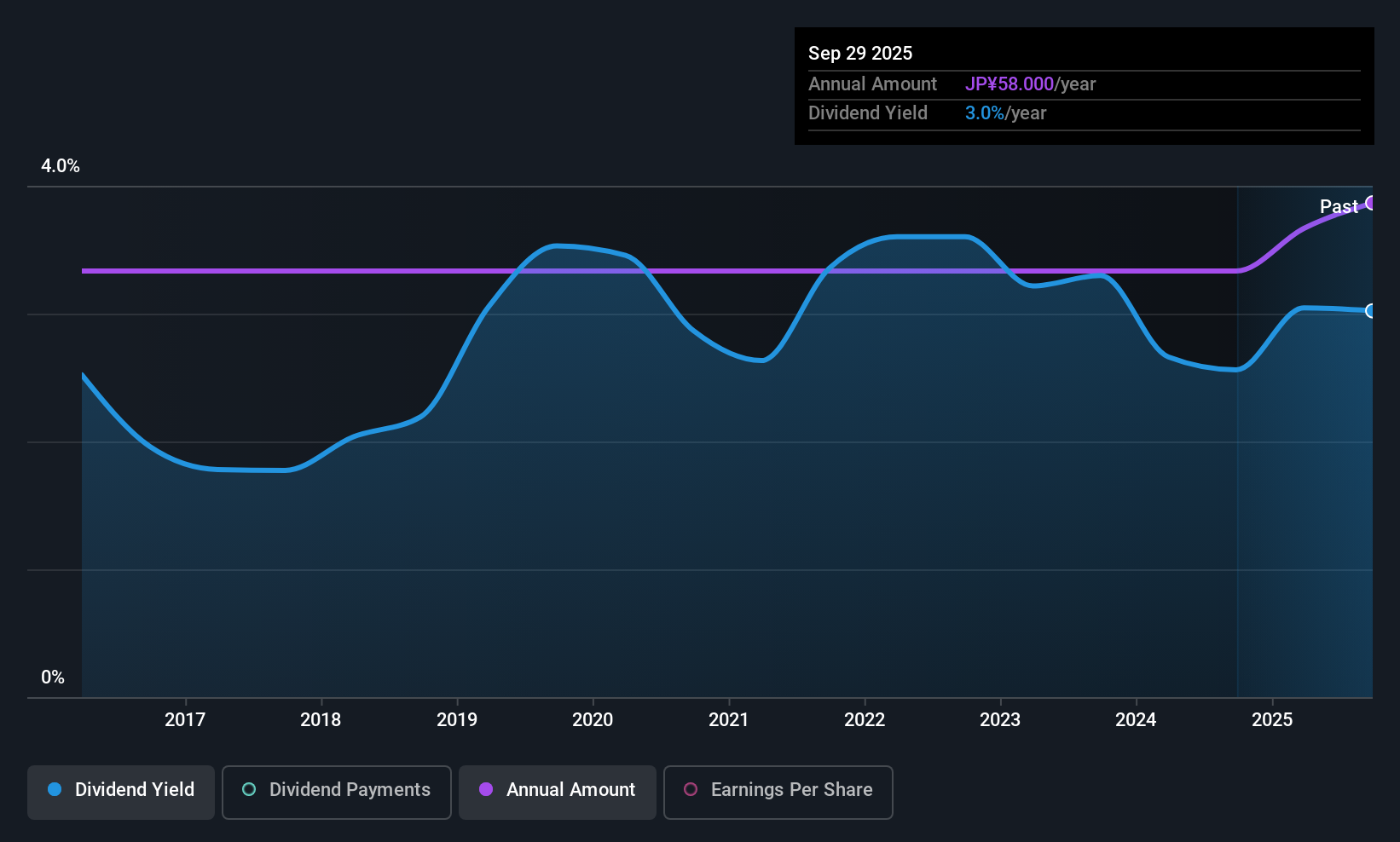The image size is (1400, 842).
Task: Select the circle marker on the blue yield line
Action: point(1370,312)
